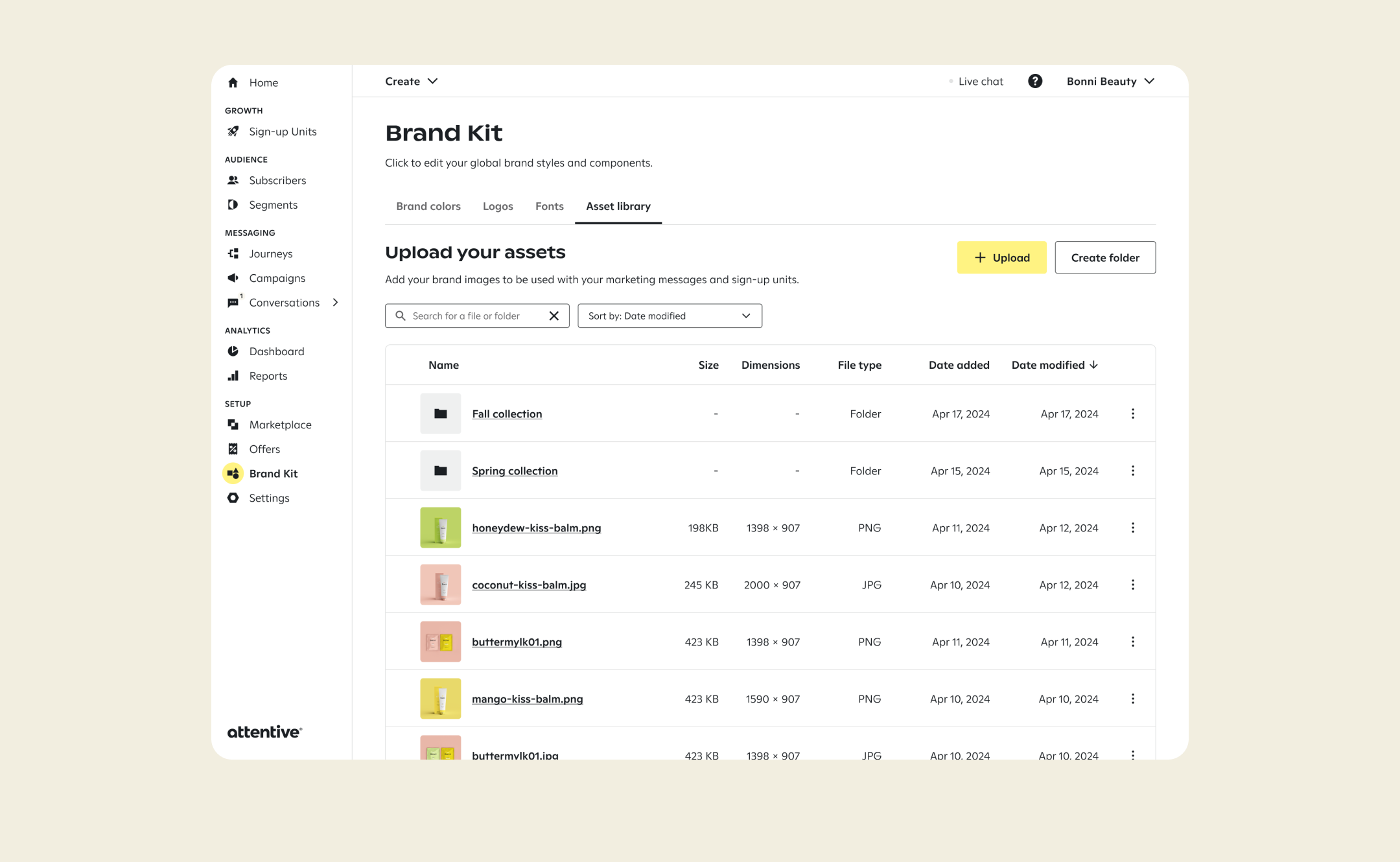Clear the search field with X
Screen dimensions: 1400x862
pyautogui.click(x=554, y=316)
